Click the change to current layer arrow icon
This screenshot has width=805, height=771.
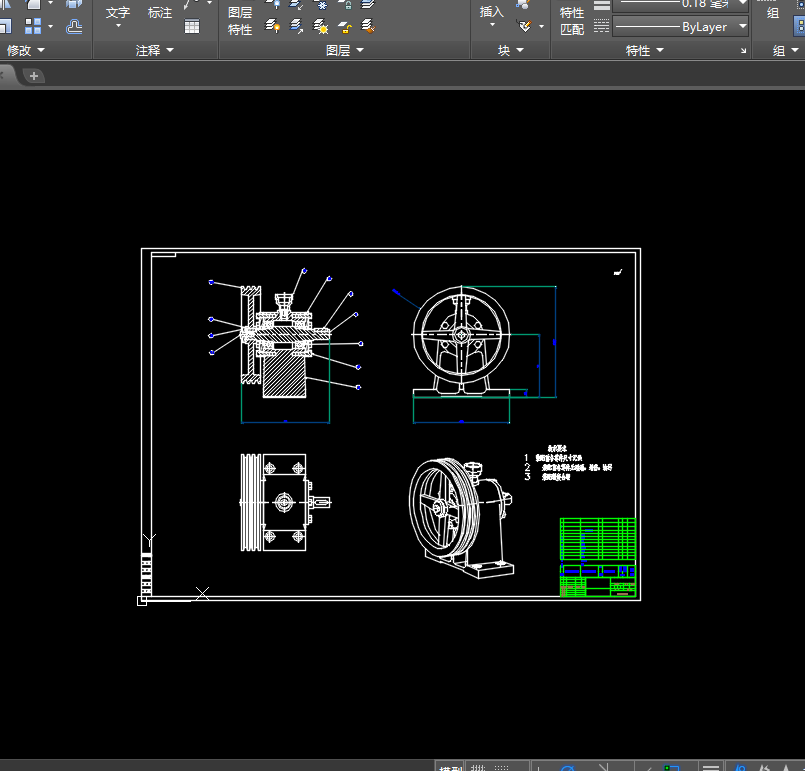tap(296, 26)
